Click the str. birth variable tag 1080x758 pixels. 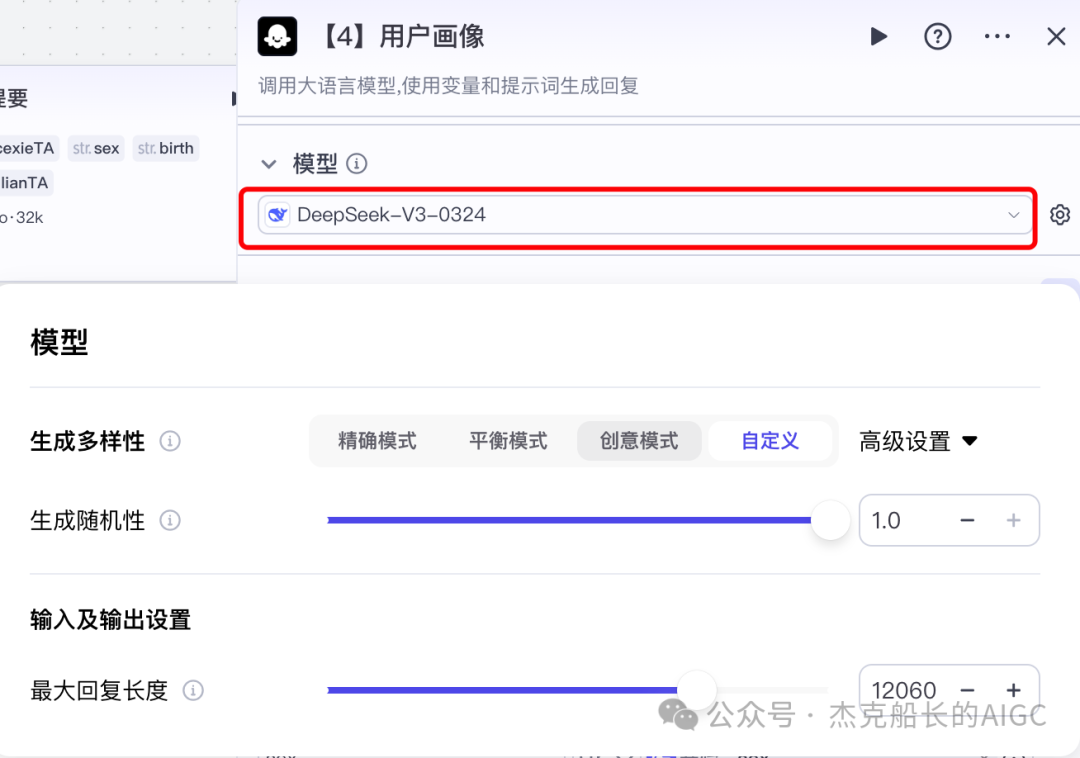165,148
